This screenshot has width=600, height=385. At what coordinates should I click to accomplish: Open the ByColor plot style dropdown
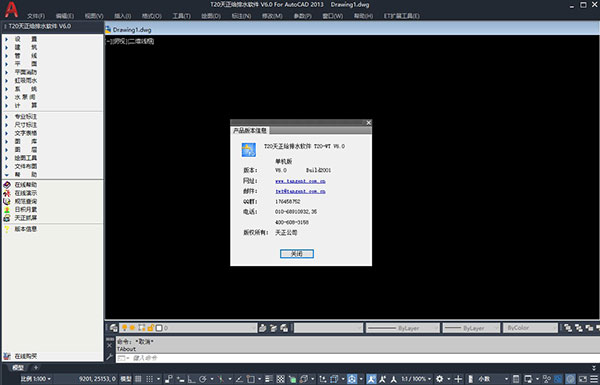pos(531,328)
